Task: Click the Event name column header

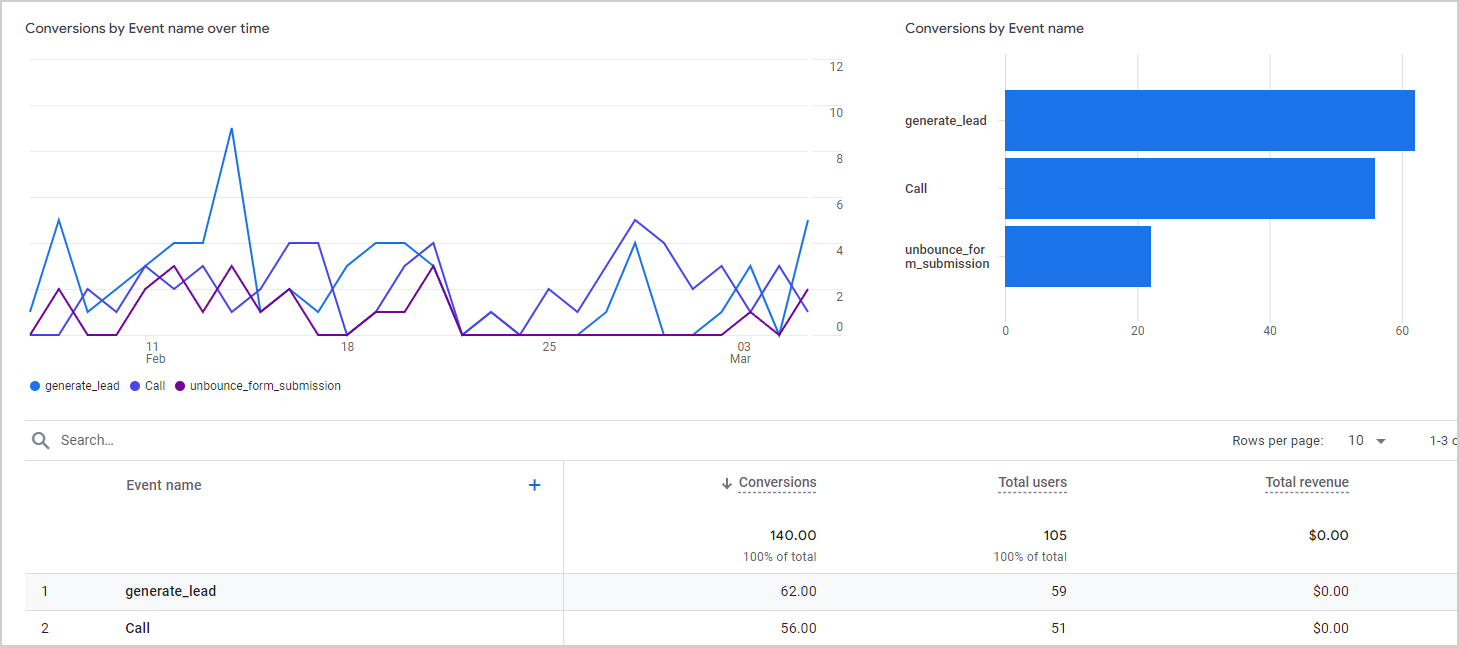Action: (164, 485)
